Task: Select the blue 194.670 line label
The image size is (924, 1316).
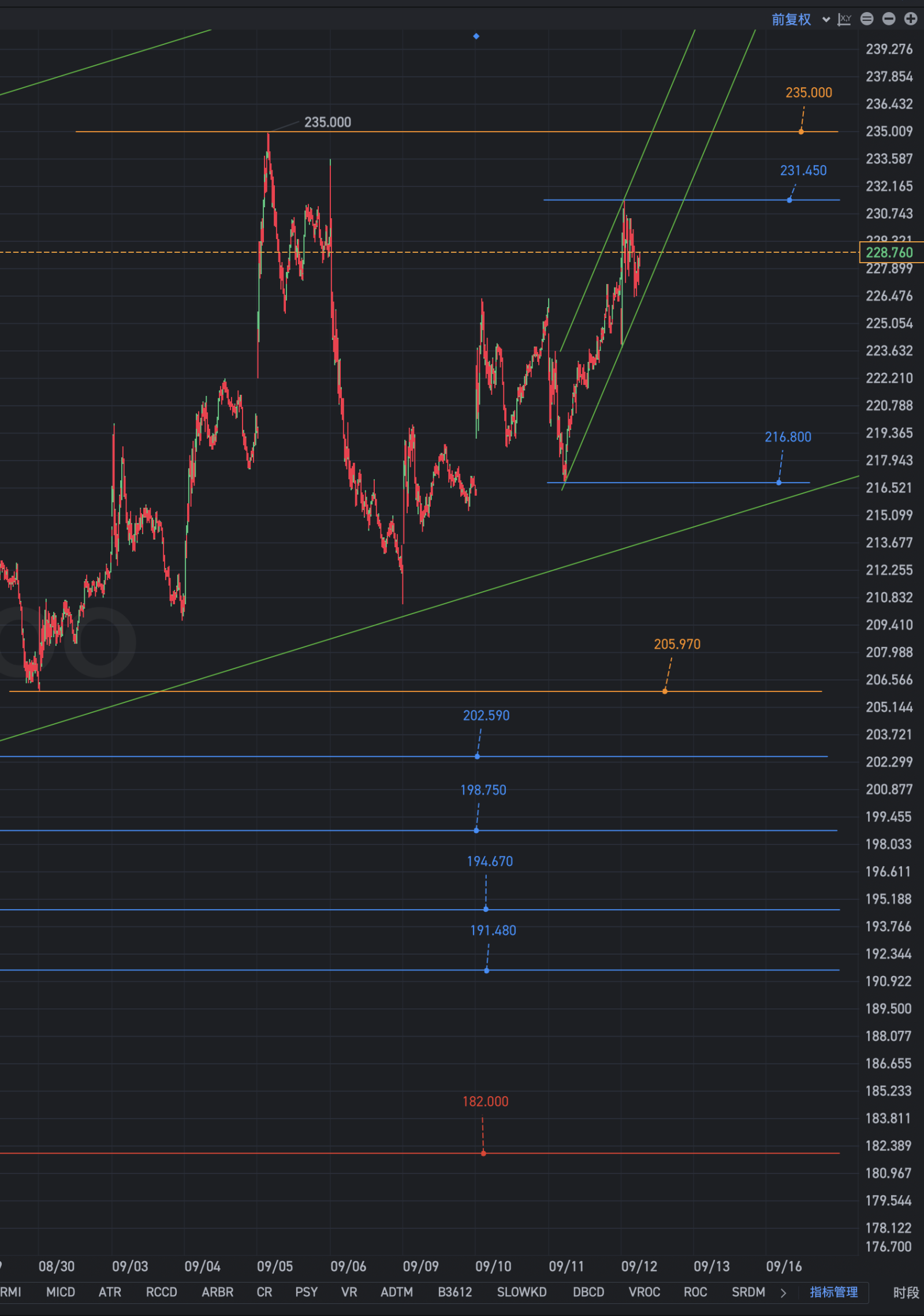Action: pyautogui.click(x=490, y=862)
